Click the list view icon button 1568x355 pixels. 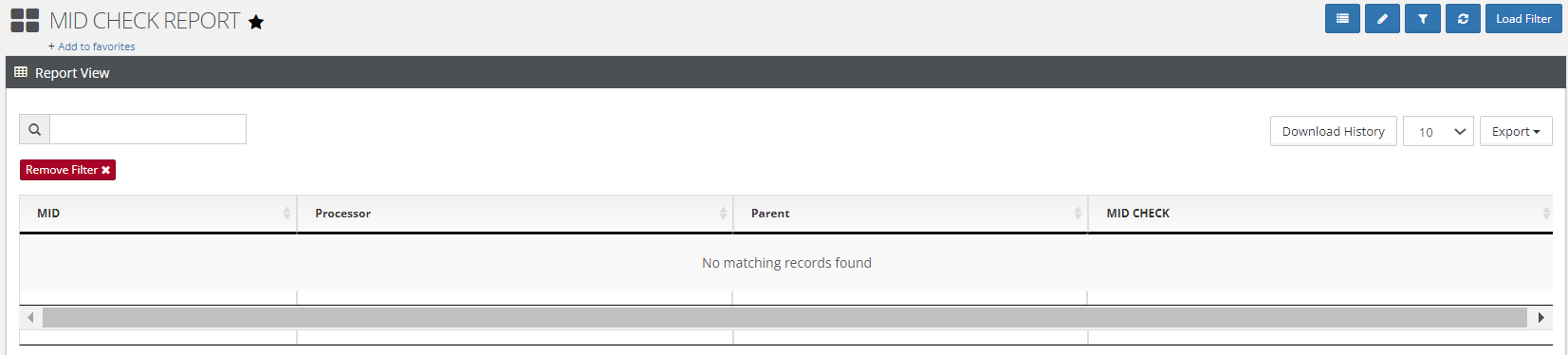[1342, 19]
